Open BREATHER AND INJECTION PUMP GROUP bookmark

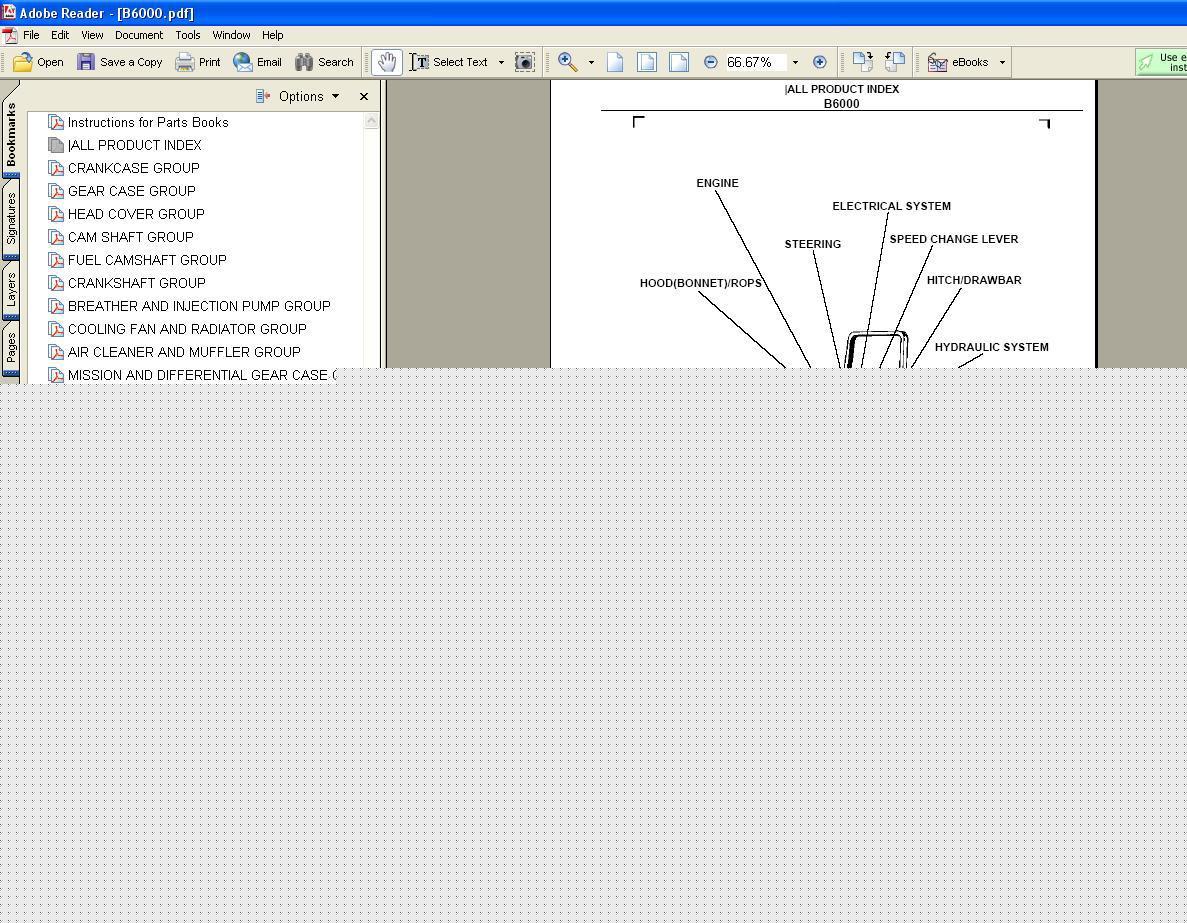(200, 306)
